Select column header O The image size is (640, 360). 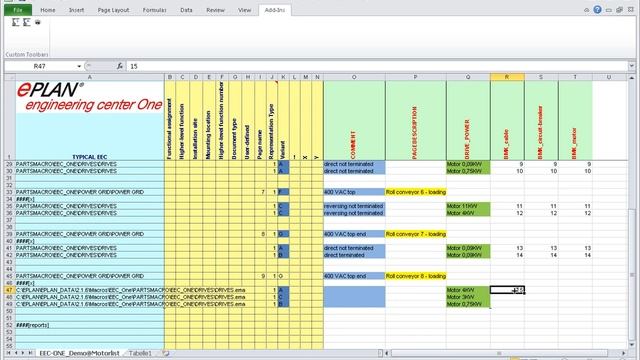[354, 77]
